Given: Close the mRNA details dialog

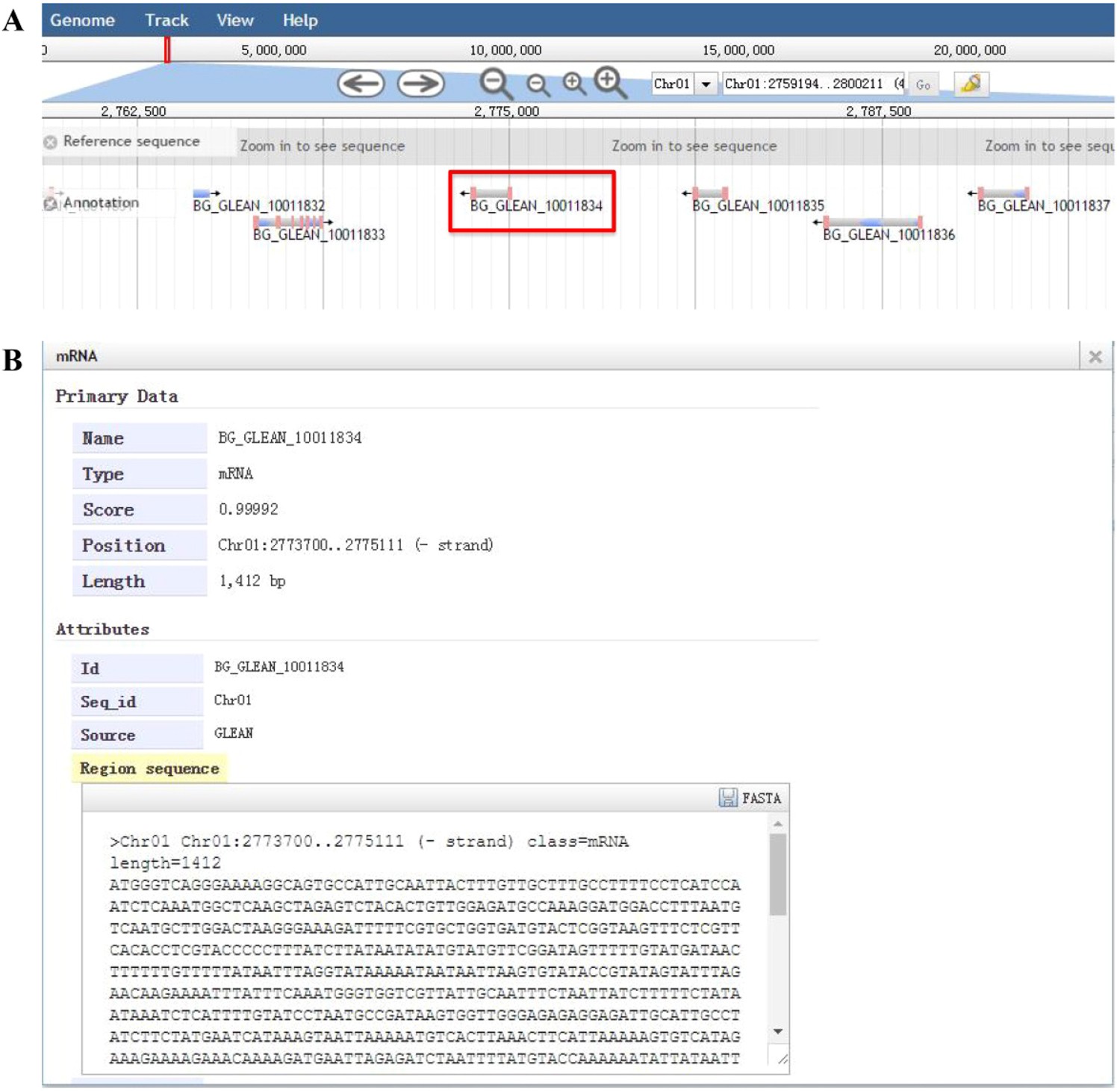Looking at the screenshot, I should point(1095,357).
